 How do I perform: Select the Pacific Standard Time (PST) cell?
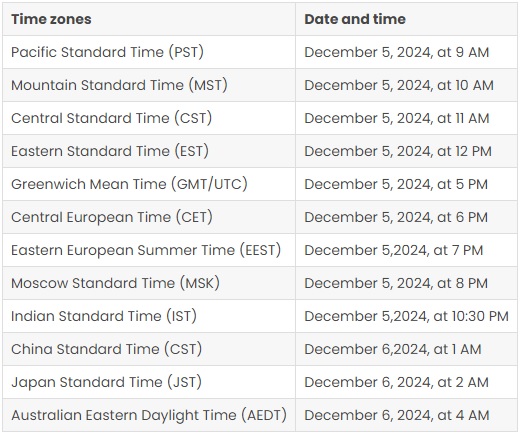coord(149,52)
